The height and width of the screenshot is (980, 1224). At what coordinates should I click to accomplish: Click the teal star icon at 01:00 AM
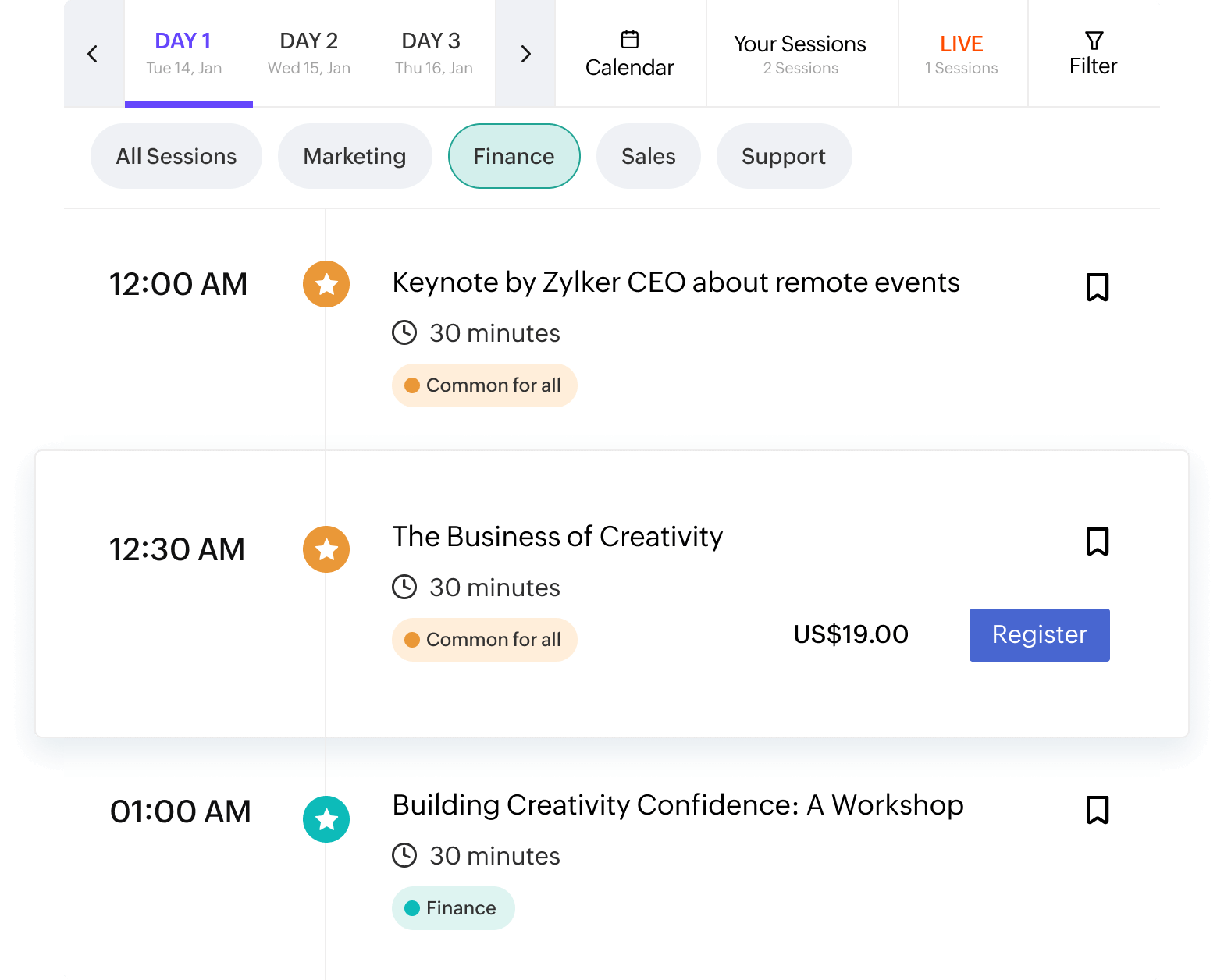[326, 819]
